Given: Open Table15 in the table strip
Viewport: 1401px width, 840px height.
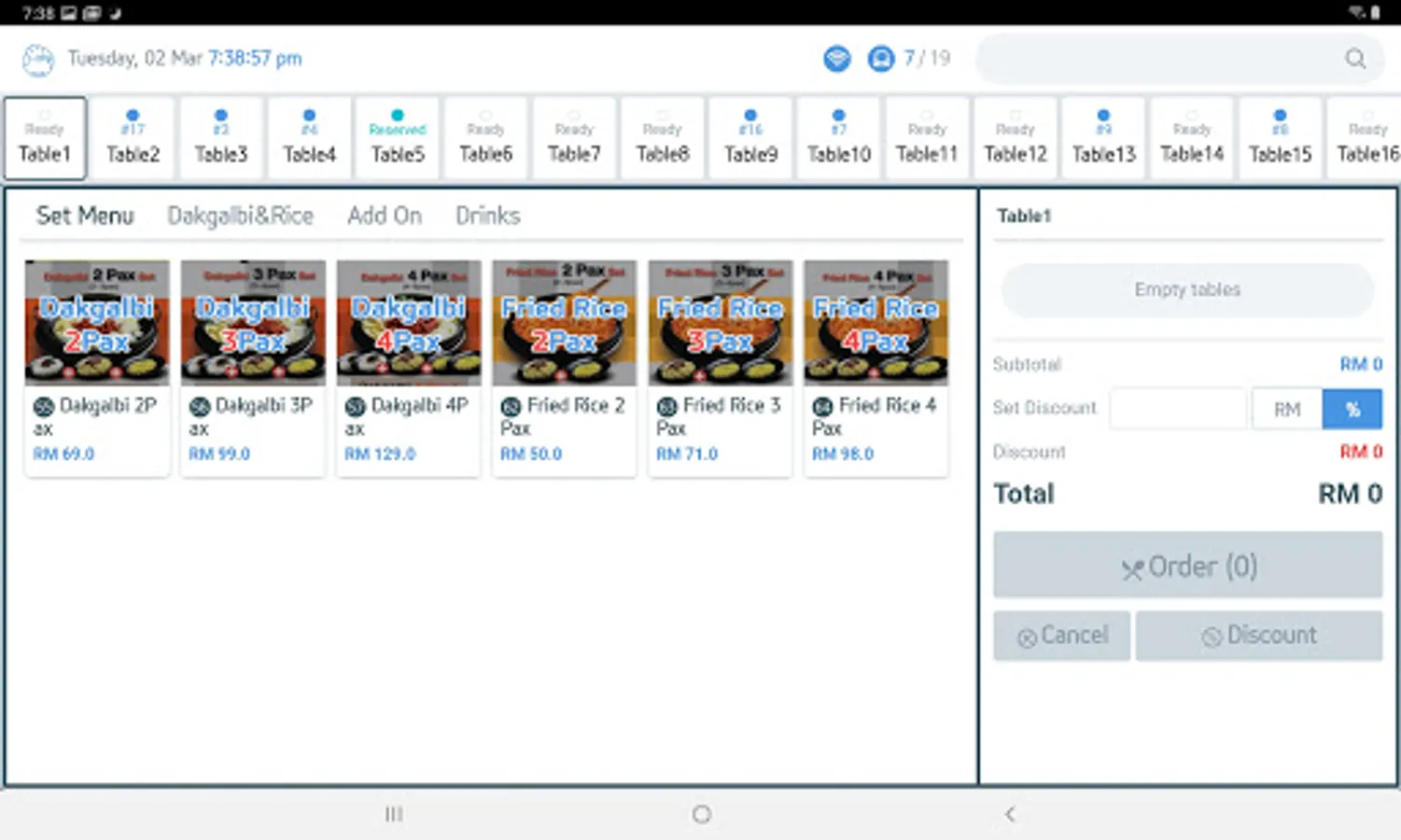Looking at the screenshot, I should (1280, 138).
